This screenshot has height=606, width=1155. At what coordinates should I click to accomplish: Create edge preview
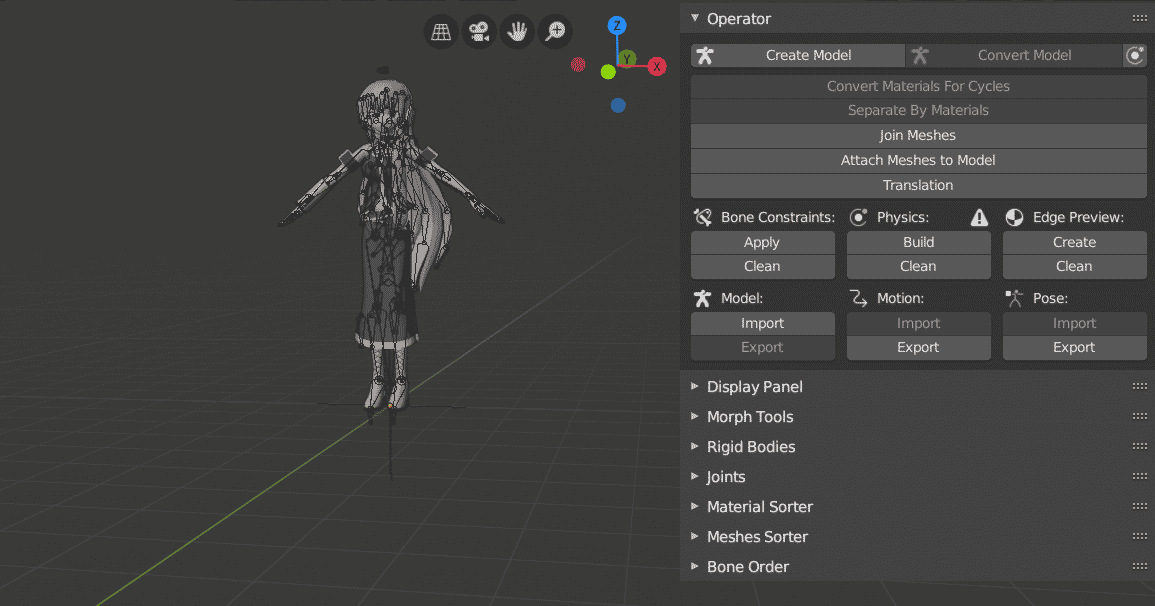[1075, 242]
